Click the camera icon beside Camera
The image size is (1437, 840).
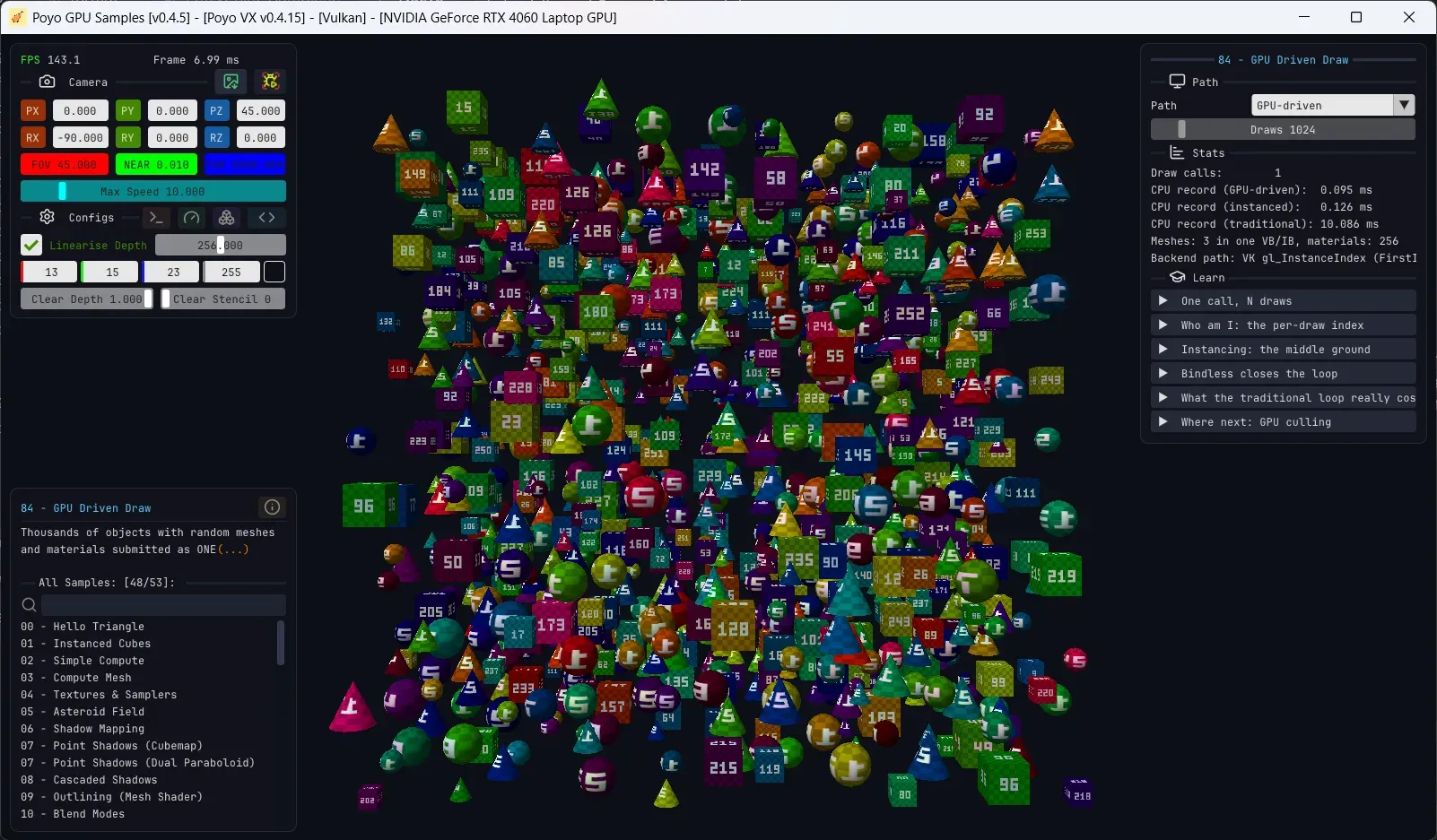click(x=48, y=82)
